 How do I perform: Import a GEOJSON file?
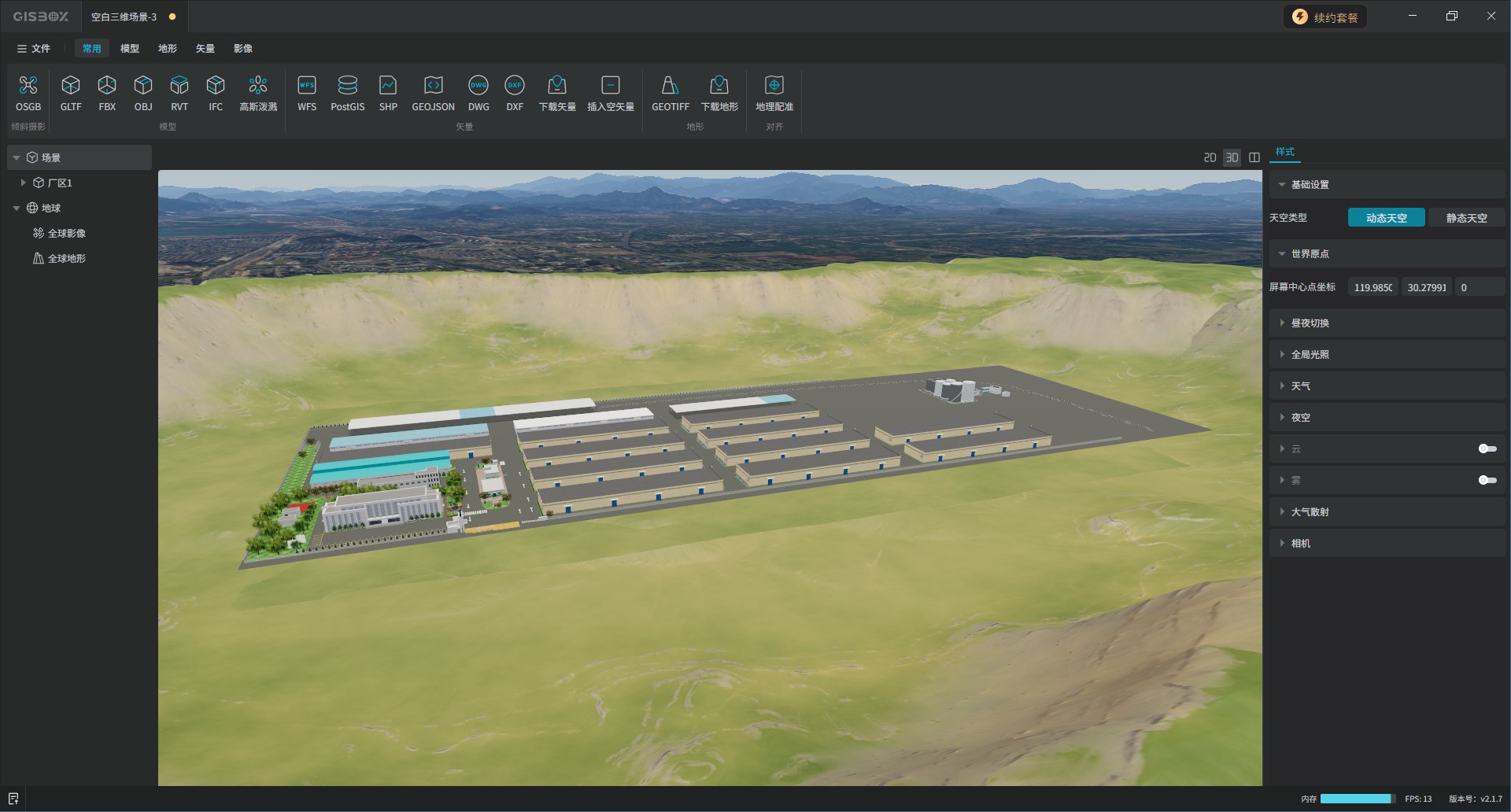[x=434, y=93]
